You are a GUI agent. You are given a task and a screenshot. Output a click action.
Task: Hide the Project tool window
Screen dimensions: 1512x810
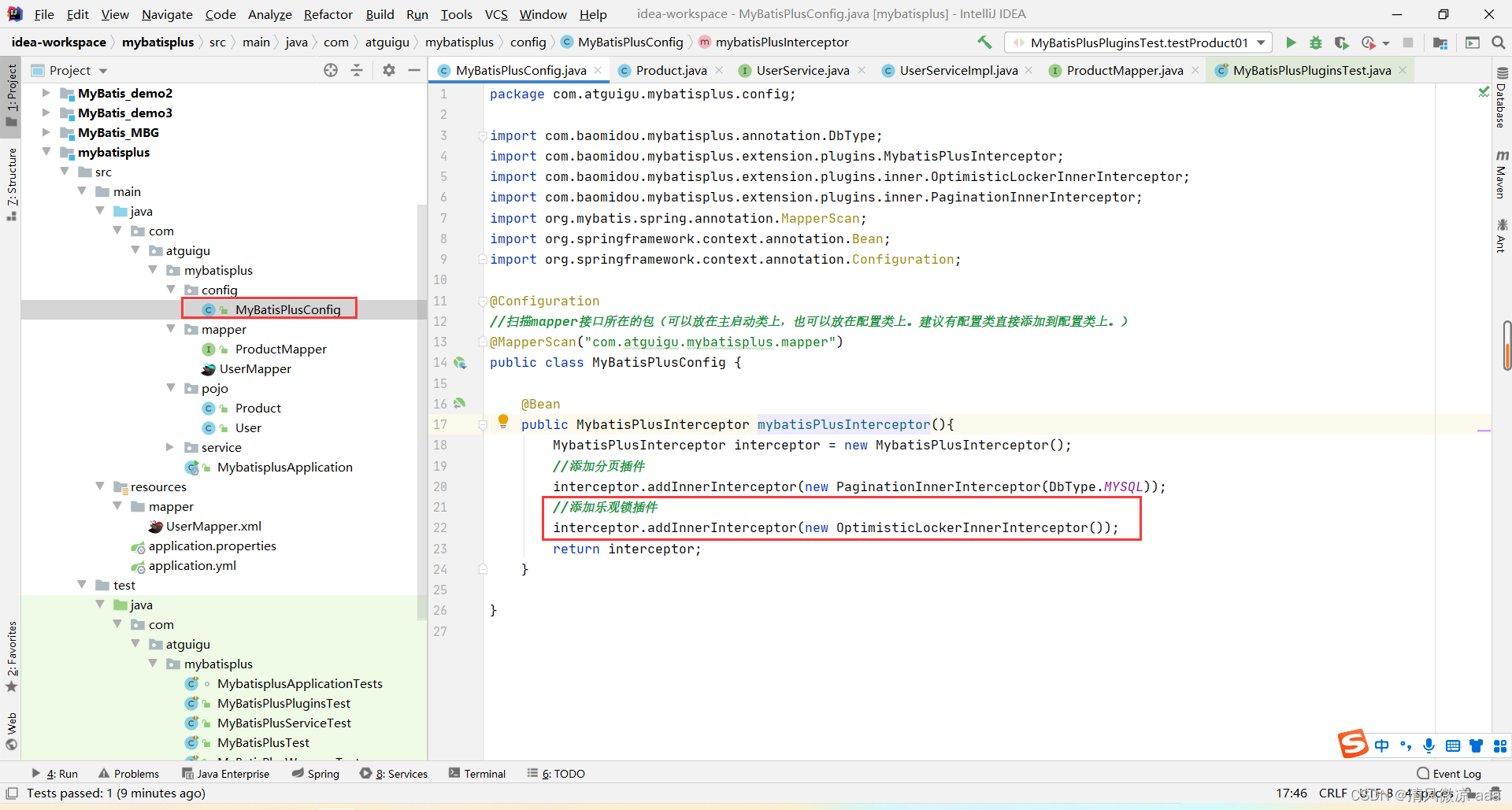coord(414,71)
